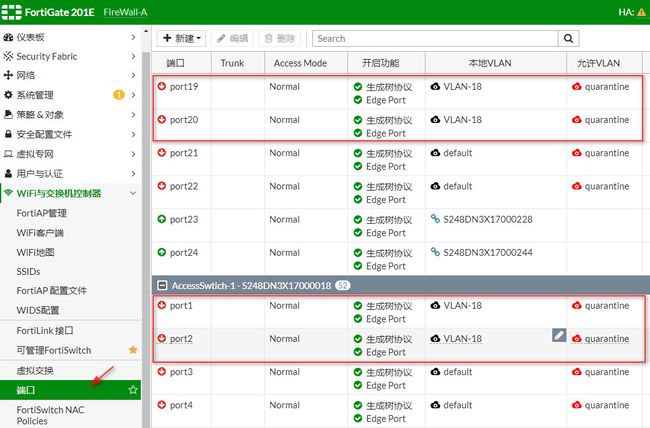
Task: Collapse the WiFi与交换机控制器 chevron
Action: [133, 193]
